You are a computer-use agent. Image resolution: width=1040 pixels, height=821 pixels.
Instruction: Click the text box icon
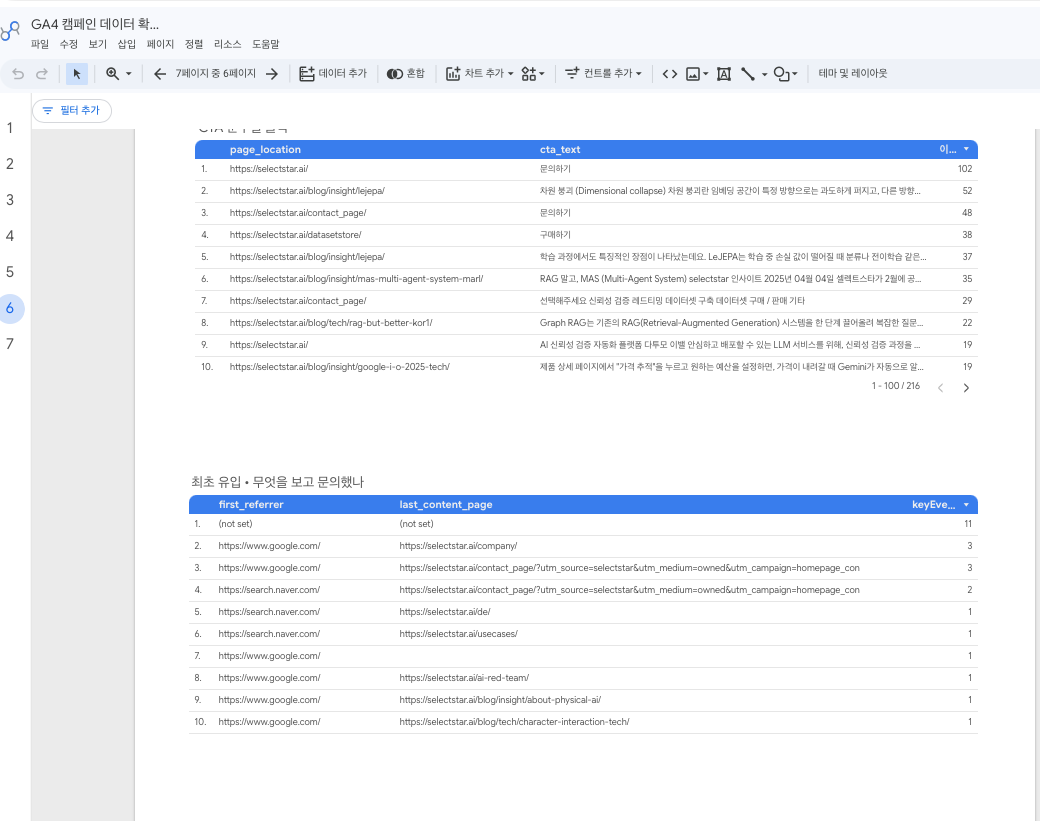[x=724, y=74]
